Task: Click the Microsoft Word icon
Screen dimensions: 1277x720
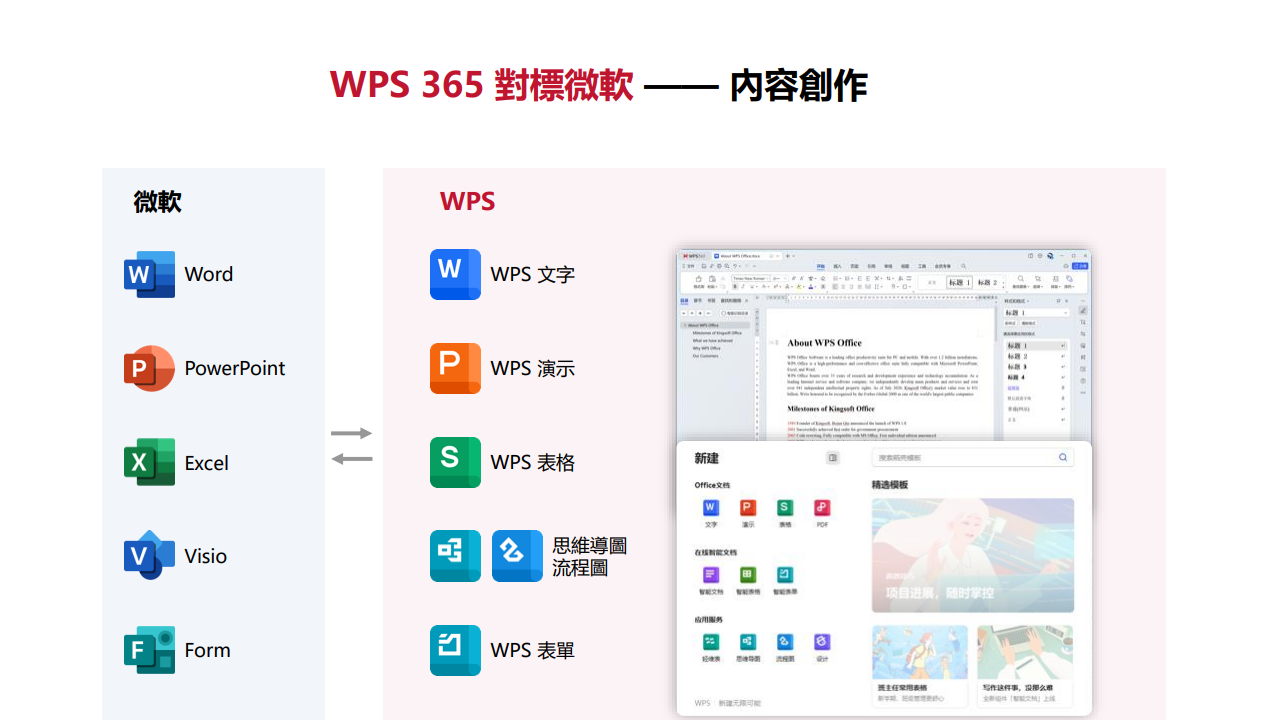Action: (x=149, y=274)
